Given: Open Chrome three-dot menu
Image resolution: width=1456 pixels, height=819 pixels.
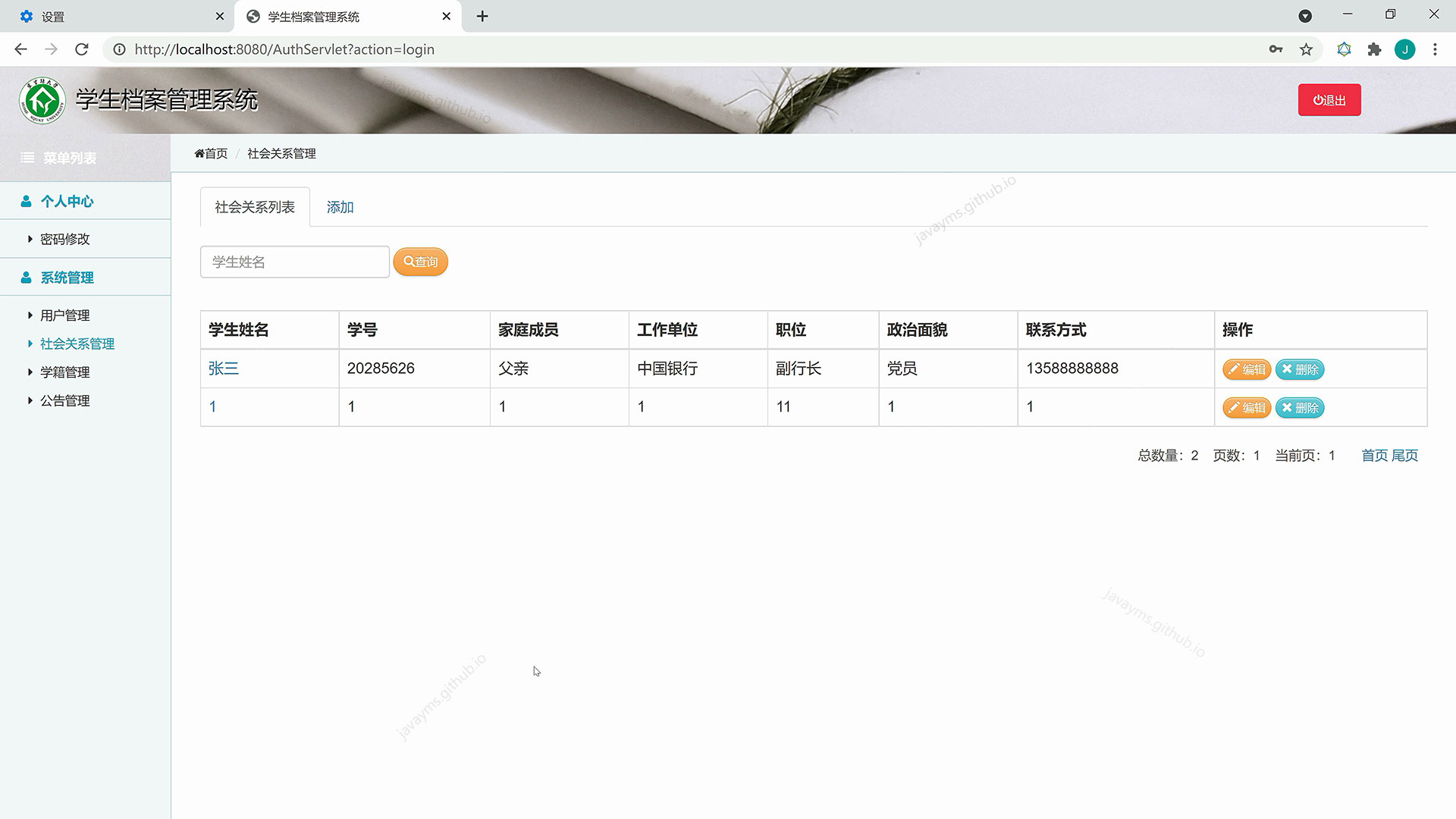Looking at the screenshot, I should (1435, 49).
